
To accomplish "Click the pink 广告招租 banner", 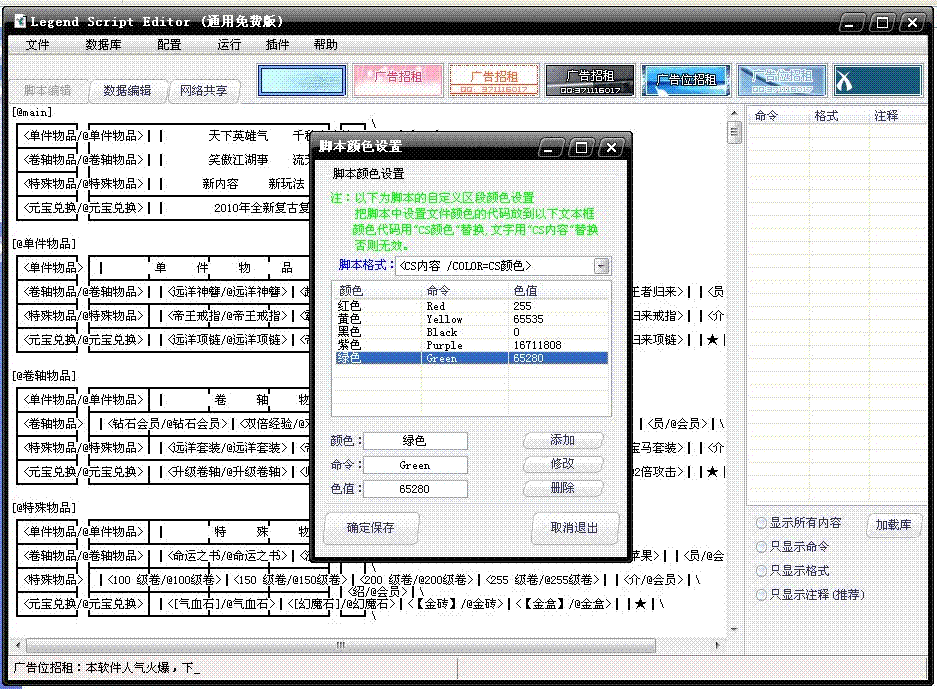I will coord(397,81).
